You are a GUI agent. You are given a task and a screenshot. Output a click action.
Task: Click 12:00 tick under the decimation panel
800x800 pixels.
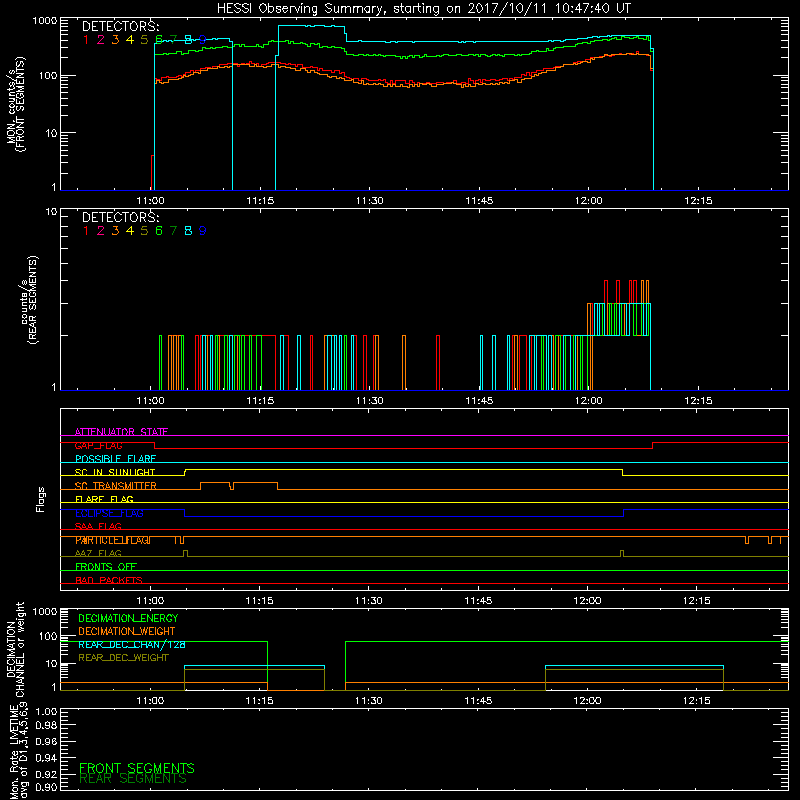(587, 701)
